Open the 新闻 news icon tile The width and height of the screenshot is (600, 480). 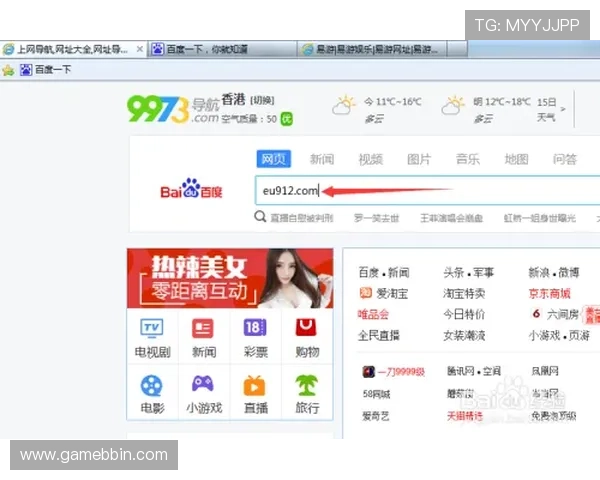pyautogui.click(x=203, y=328)
